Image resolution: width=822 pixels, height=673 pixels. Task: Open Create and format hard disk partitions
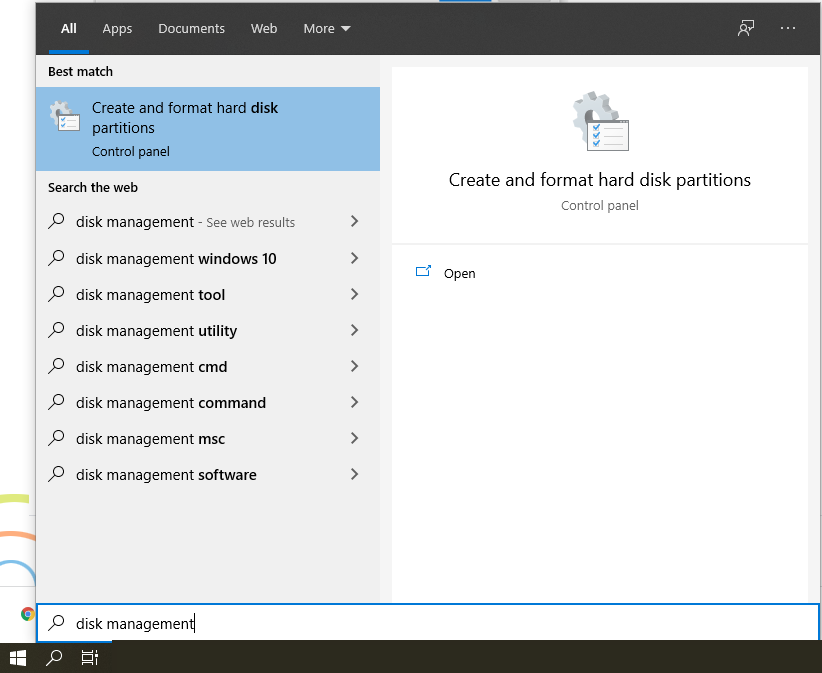[208, 129]
